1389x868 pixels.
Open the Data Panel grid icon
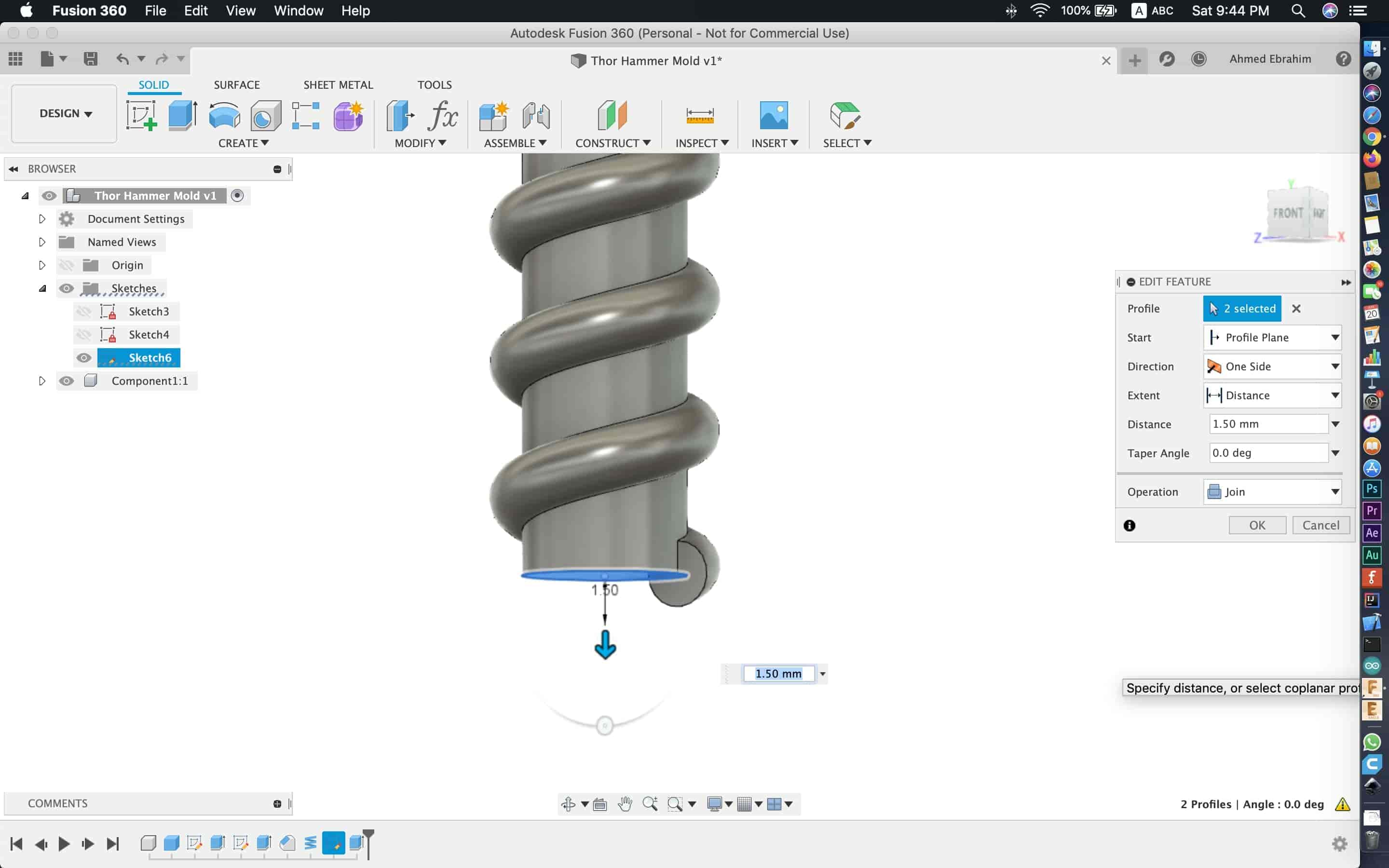(x=15, y=58)
